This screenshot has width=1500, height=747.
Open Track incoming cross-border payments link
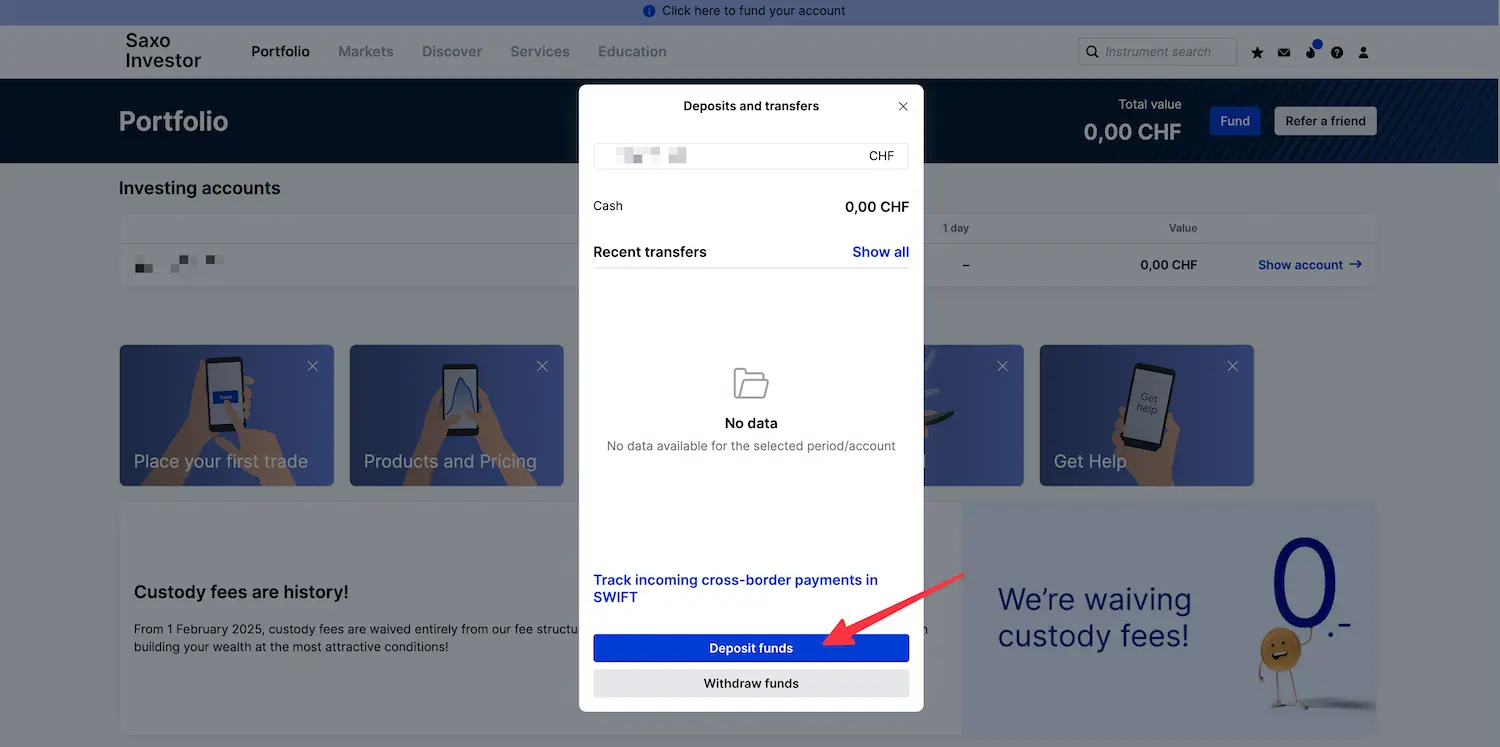point(735,588)
